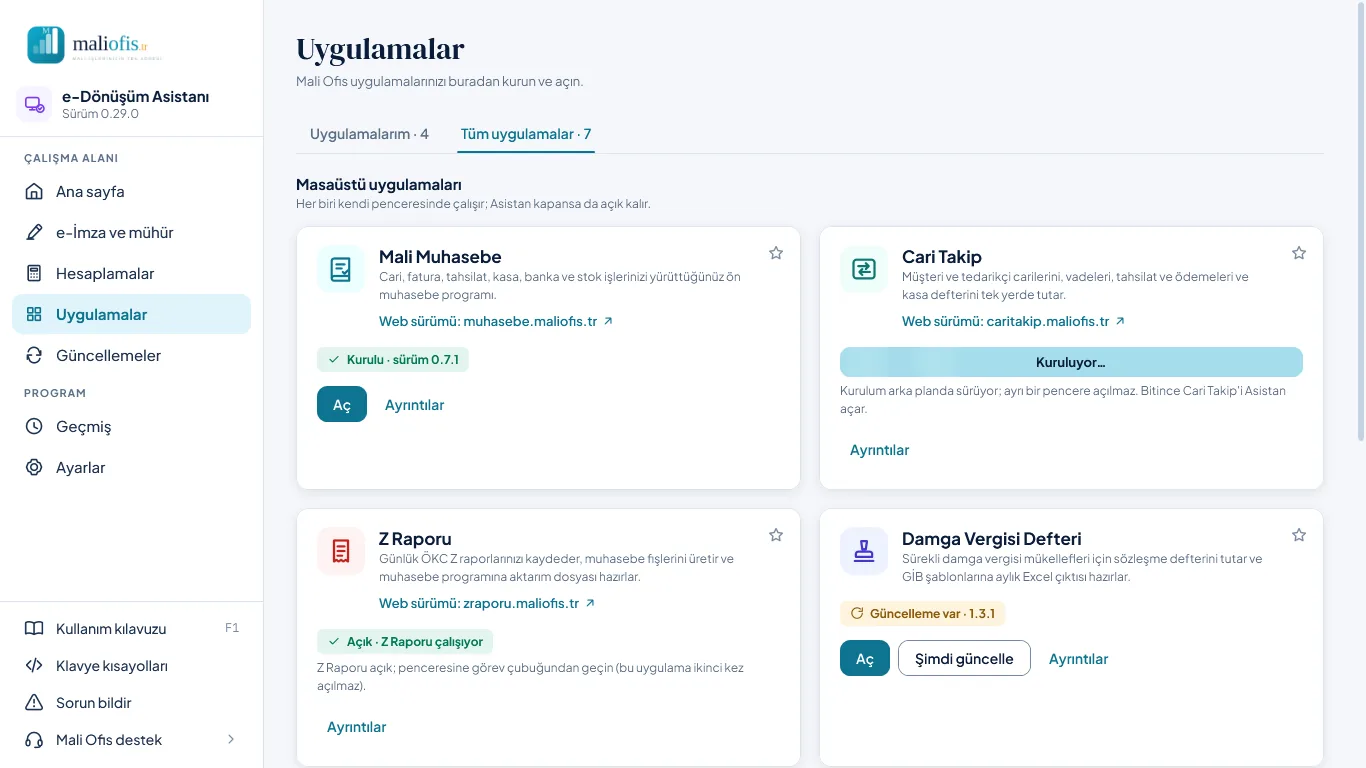Switch to Tüm uygulamalar · 7 tab
Image resolution: width=1366 pixels, height=768 pixels.
(526, 134)
